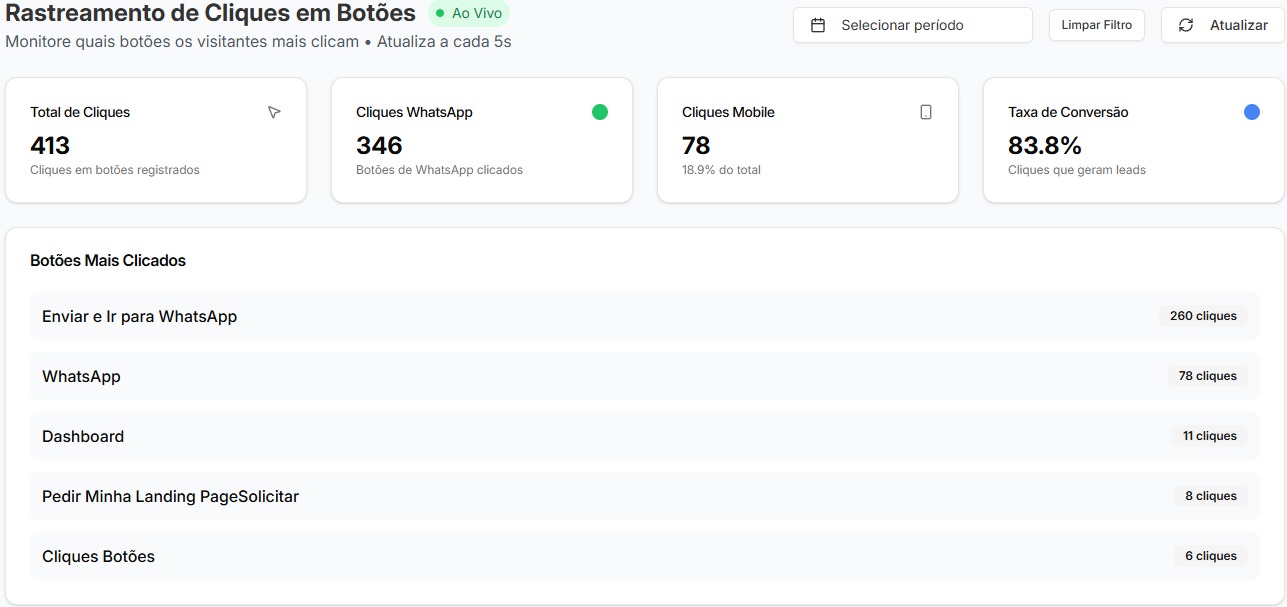
Task: Click the cursor pointer icon in Total de Cliques
Action: tap(274, 112)
